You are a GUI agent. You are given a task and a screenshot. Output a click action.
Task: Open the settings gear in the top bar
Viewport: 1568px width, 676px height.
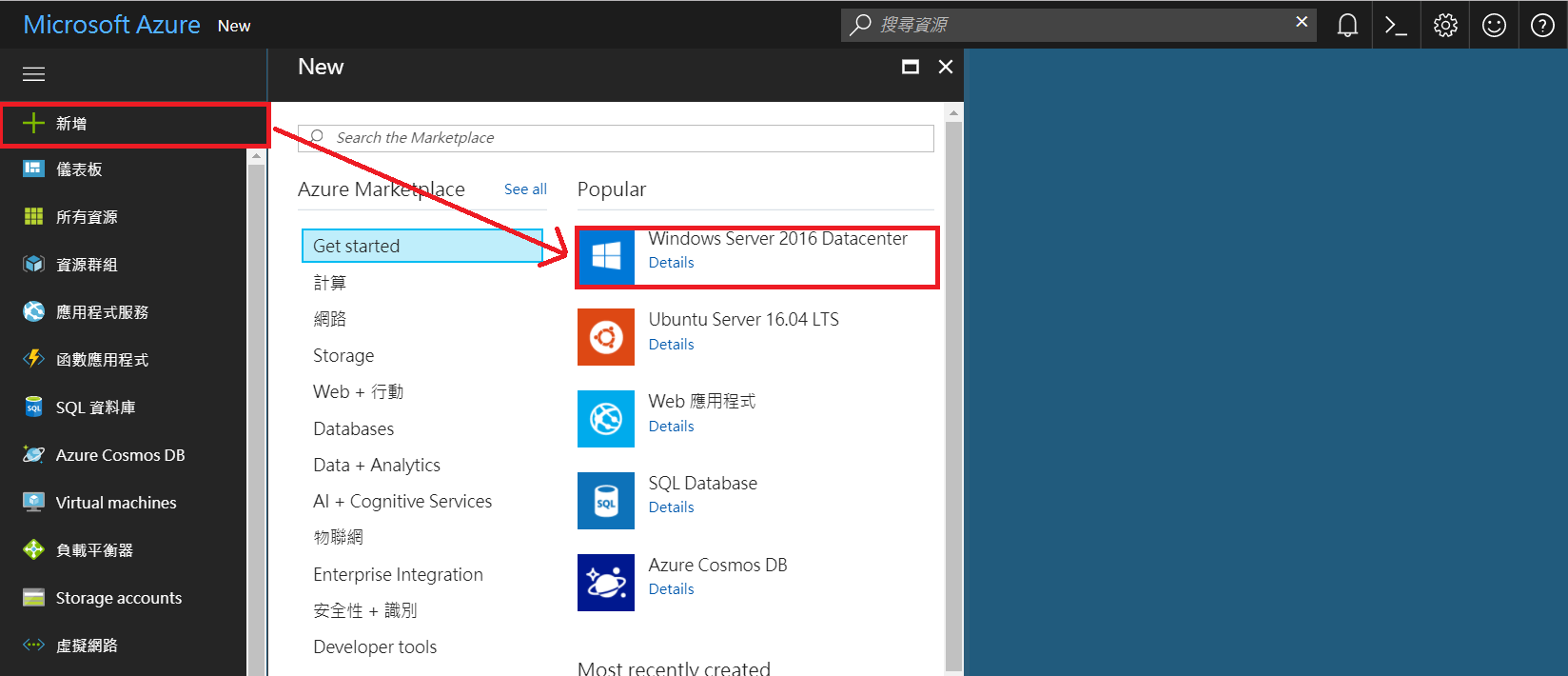[x=1445, y=25]
